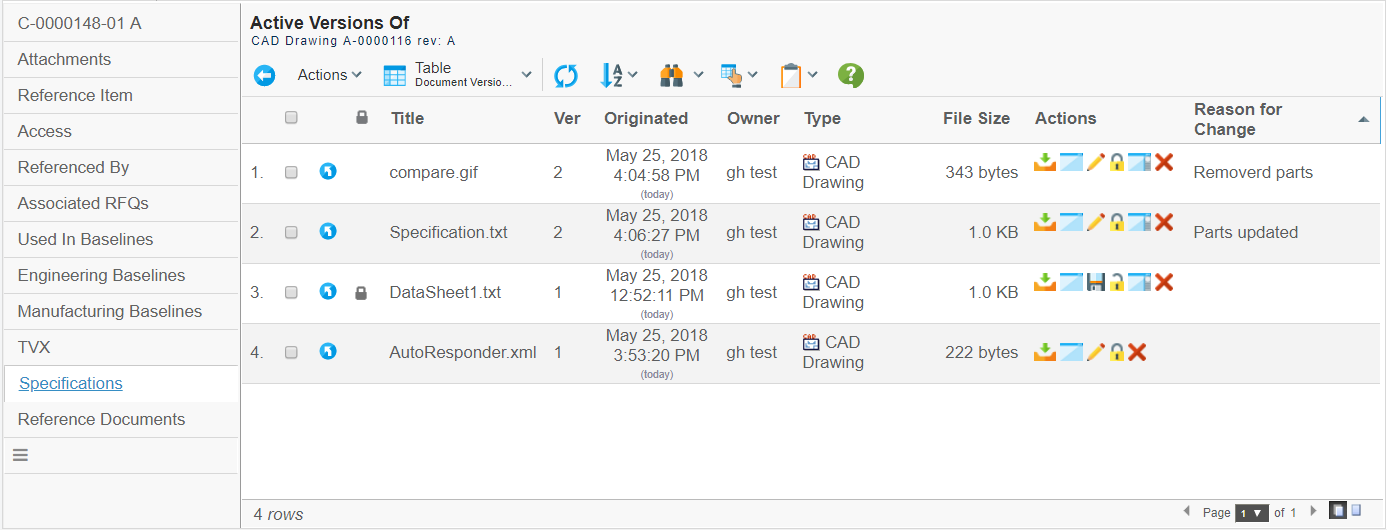Click the padlock icon in compare.gif row
The image size is (1387, 530).
tap(1117, 162)
